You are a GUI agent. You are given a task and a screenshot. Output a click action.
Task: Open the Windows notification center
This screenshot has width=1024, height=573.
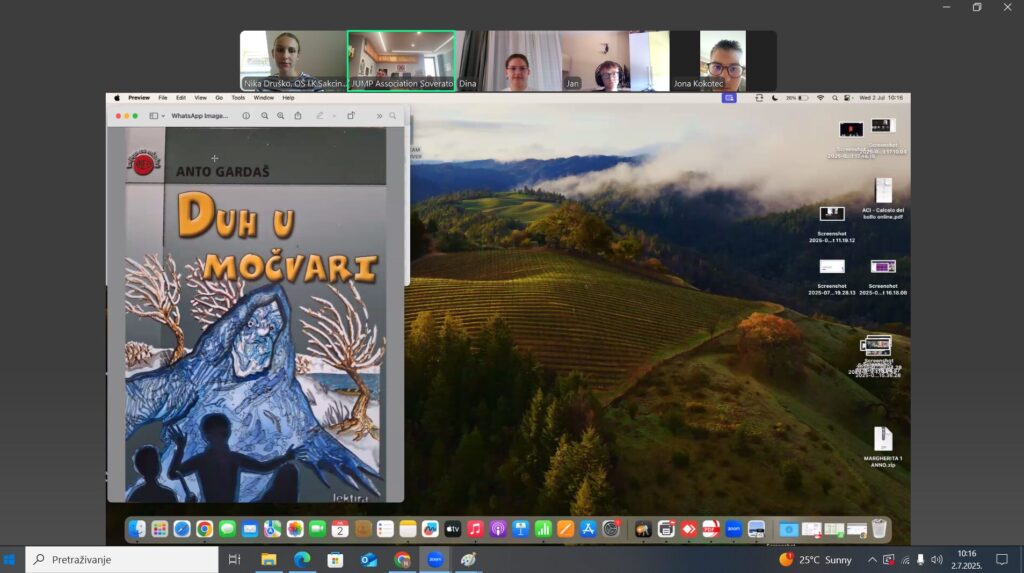click(x=1002, y=560)
